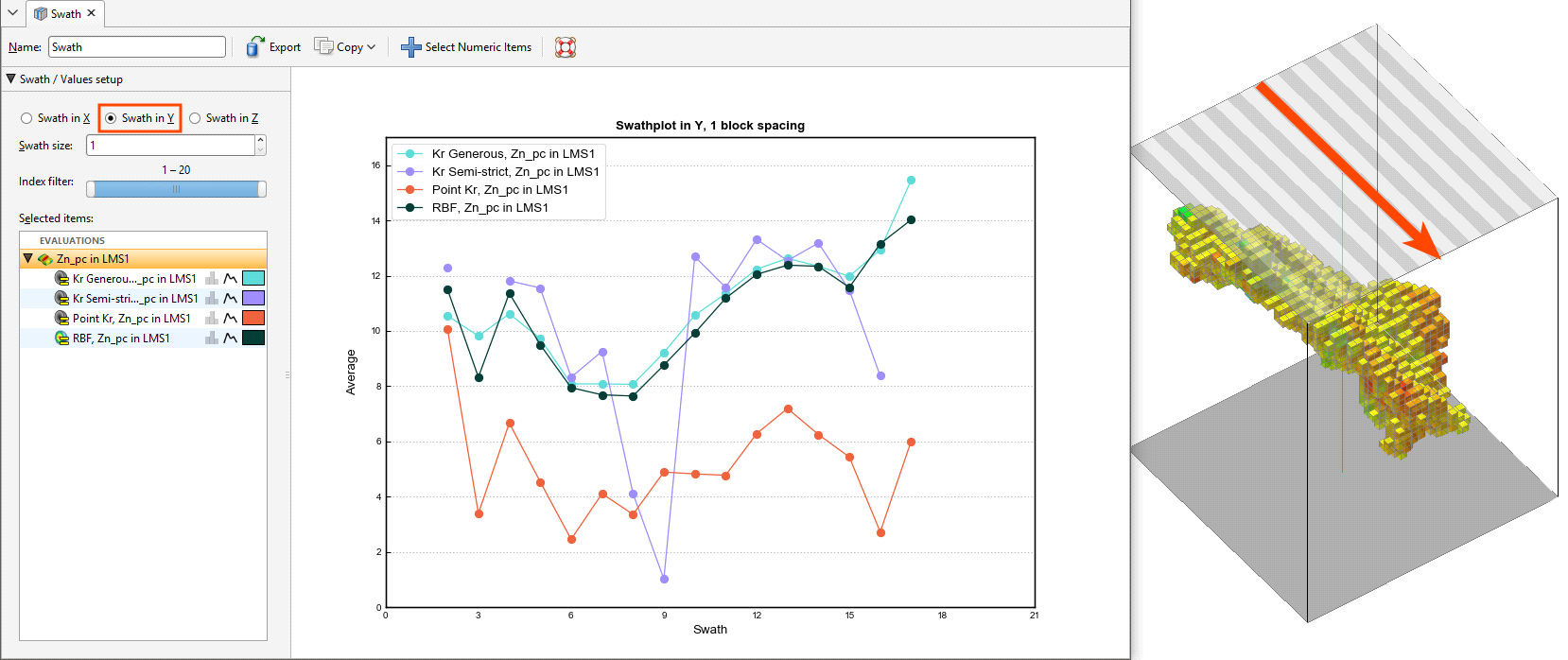Click the RBF, Zn_pc evaluation icon
Screen dimensions: 1568x660
[61, 339]
